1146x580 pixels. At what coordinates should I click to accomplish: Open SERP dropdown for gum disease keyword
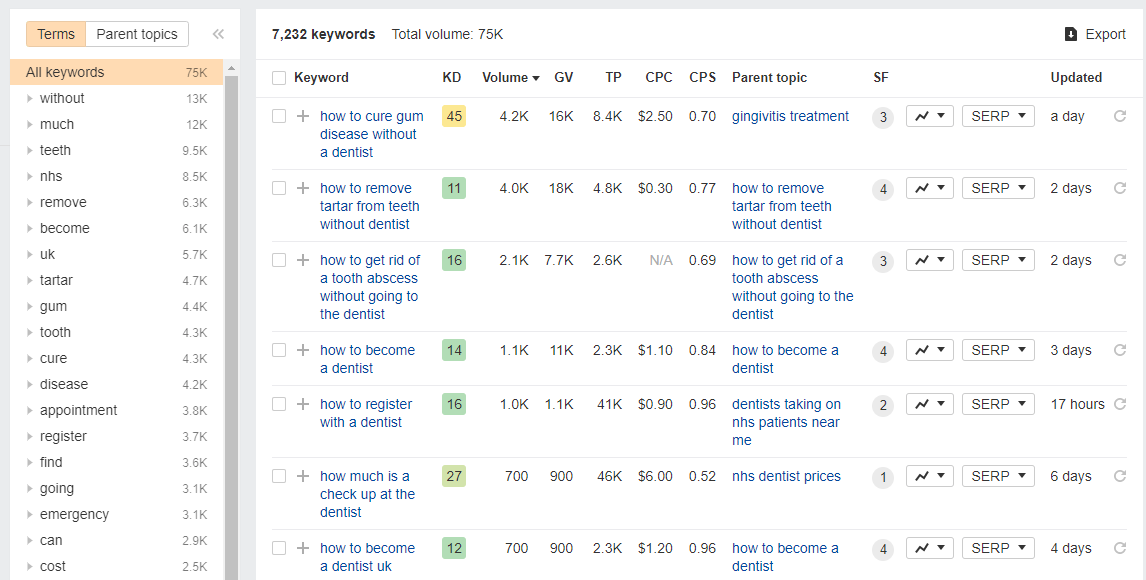(998, 116)
